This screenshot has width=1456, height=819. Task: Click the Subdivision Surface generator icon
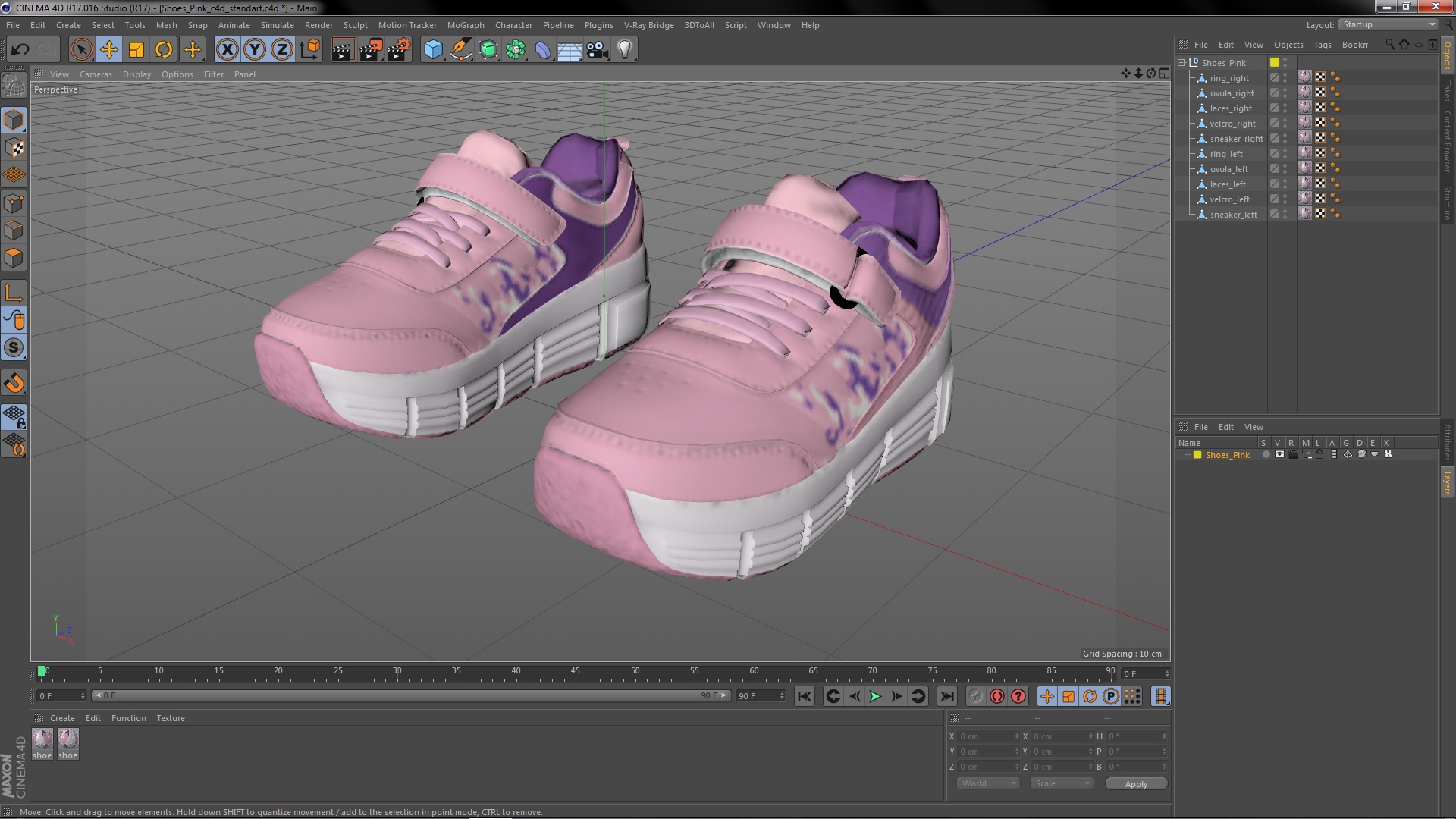tap(488, 50)
